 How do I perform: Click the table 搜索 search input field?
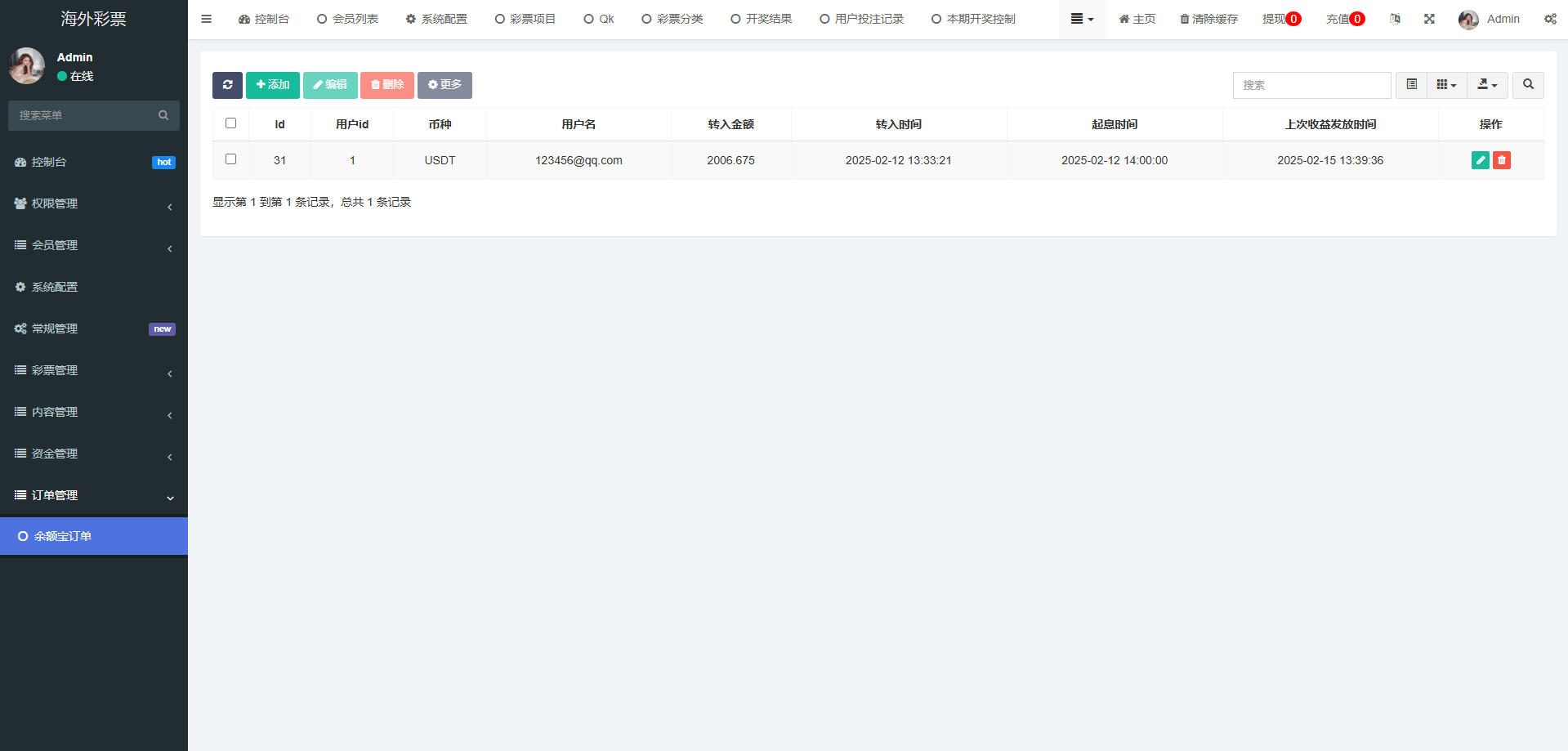(x=1311, y=85)
